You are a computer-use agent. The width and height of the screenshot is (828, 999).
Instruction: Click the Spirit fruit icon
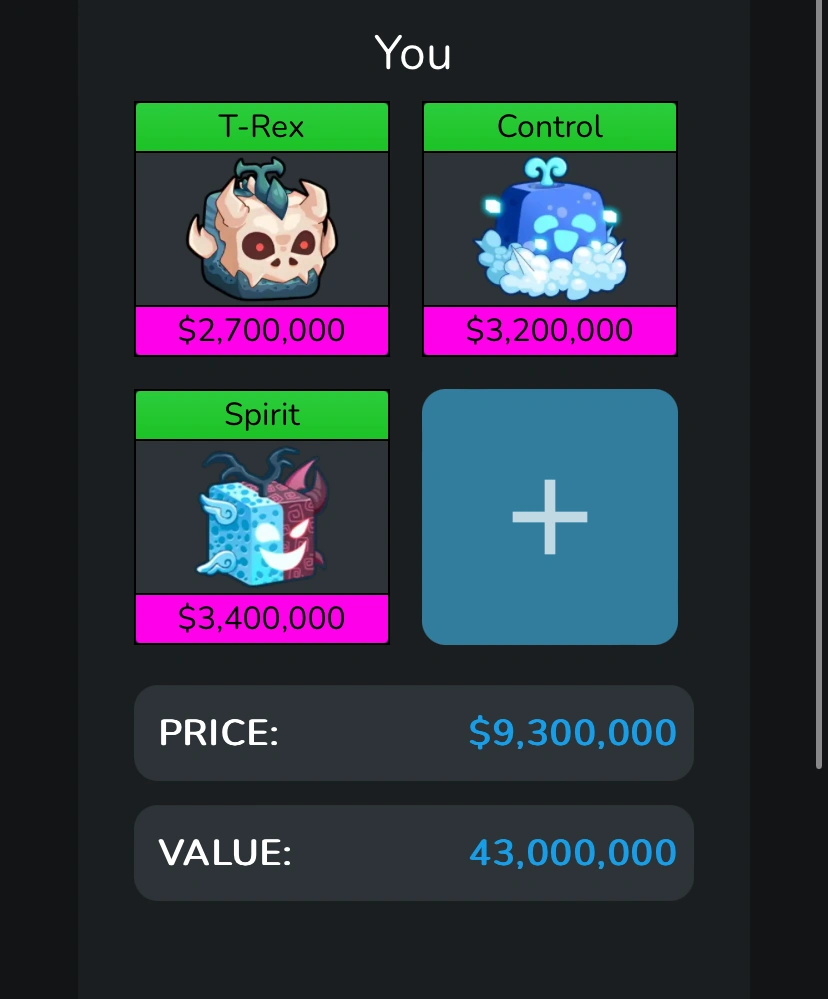pyautogui.click(x=262, y=517)
